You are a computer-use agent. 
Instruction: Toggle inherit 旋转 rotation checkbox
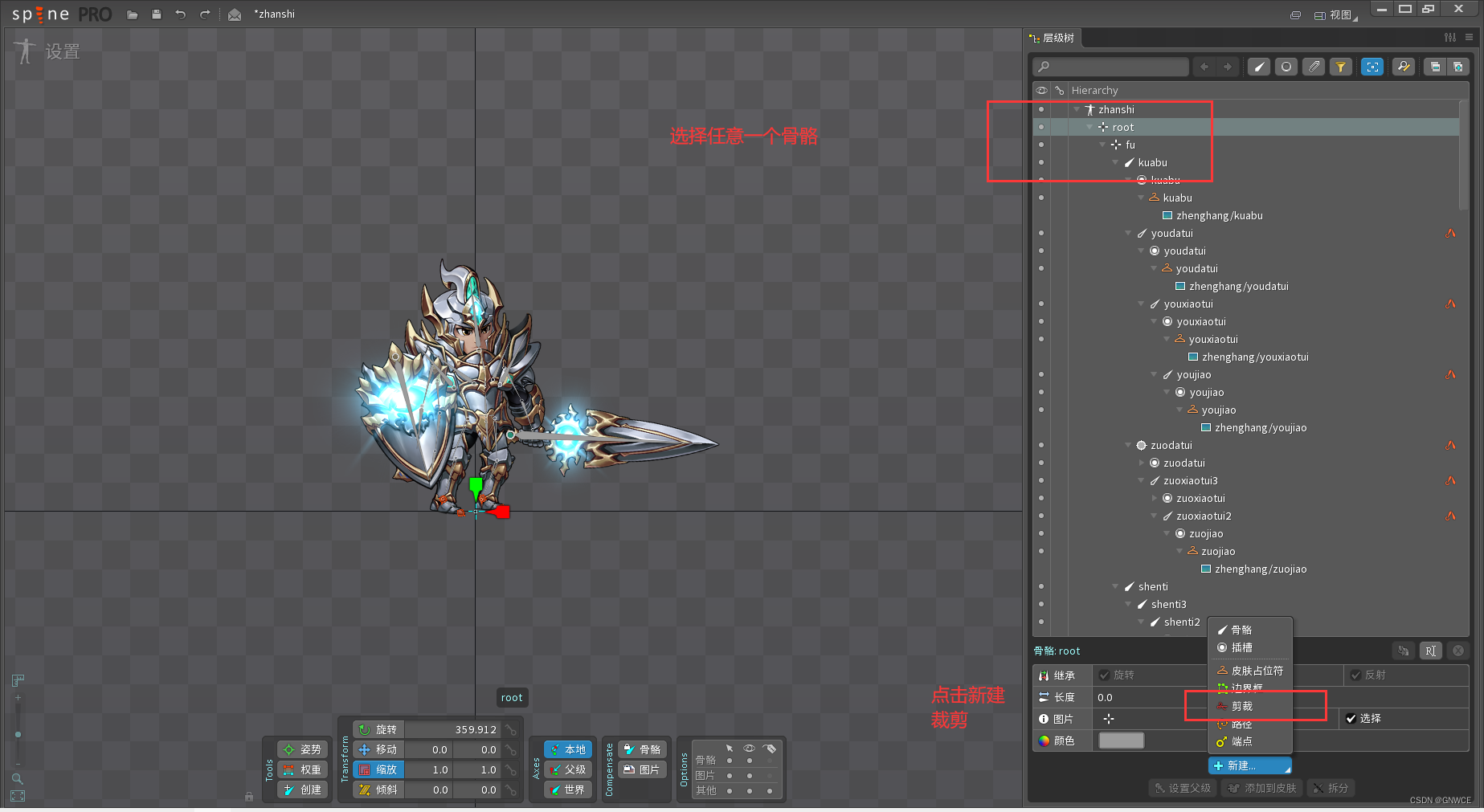pyautogui.click(x=1105, y=675)
